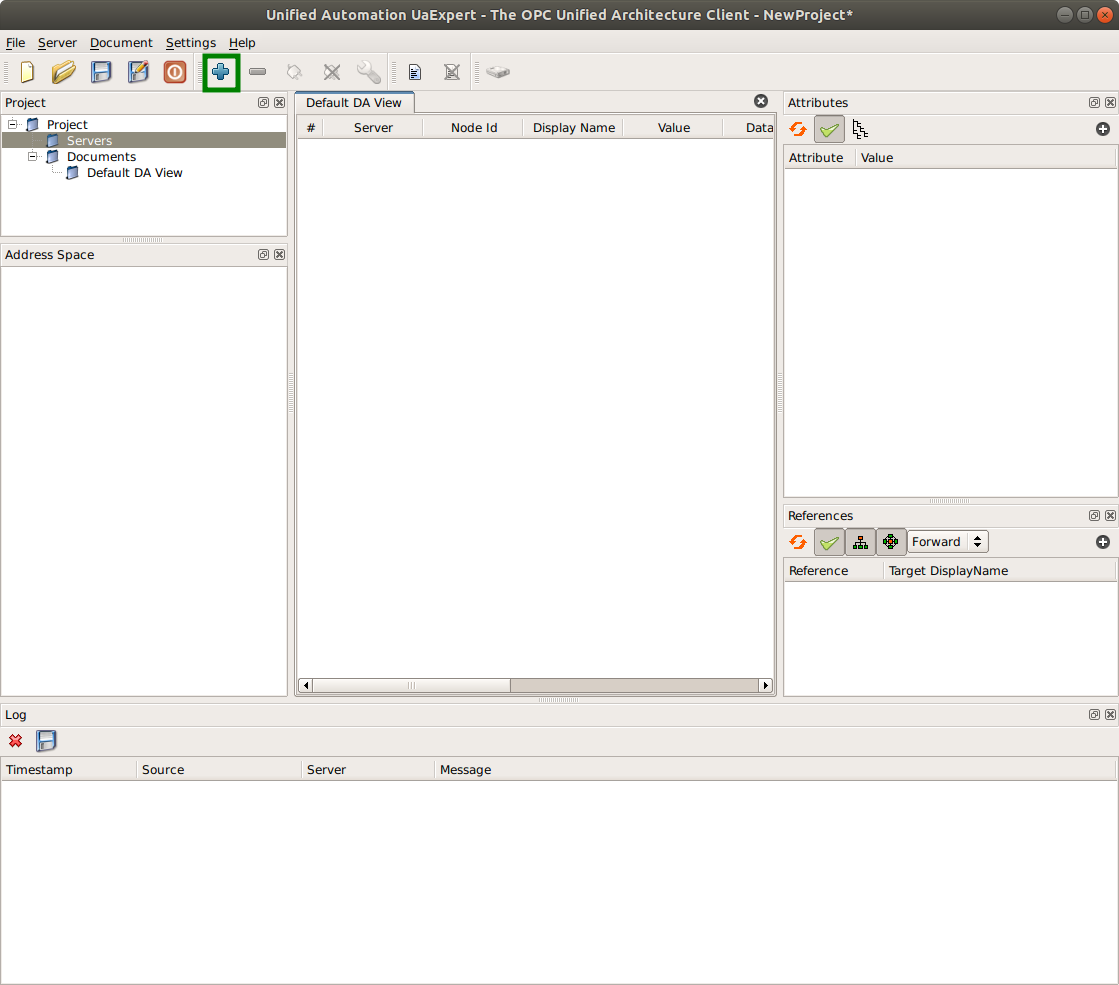This screenshot has width=1119, height=985.
Task: Float the Log panel
Action: (1094, 714)
